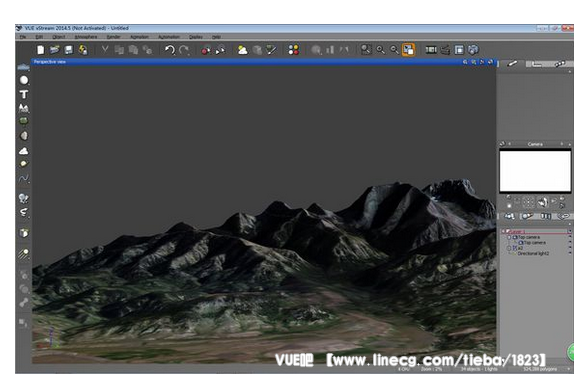Viewport: 574px width, 377px height.
Task: Click the white camera preview thumbnail
Action: 535,171
